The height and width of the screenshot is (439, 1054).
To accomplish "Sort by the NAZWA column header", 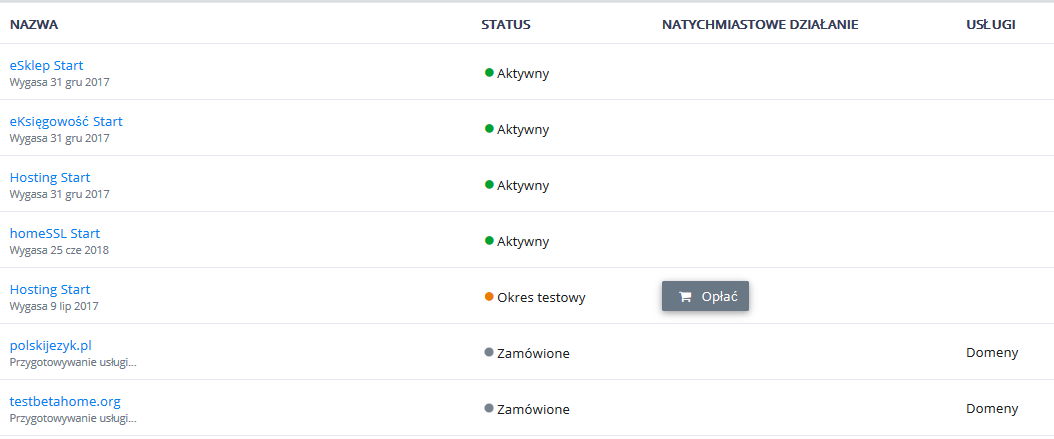I will click(x=33, y=24).
